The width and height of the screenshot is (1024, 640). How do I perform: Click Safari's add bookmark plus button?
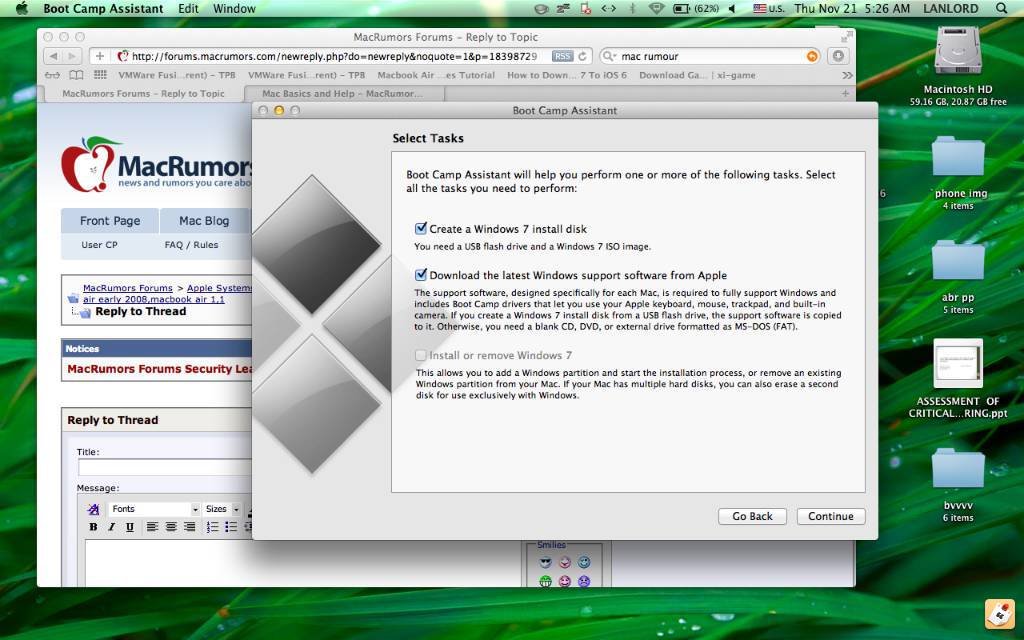tap(99, 56)
